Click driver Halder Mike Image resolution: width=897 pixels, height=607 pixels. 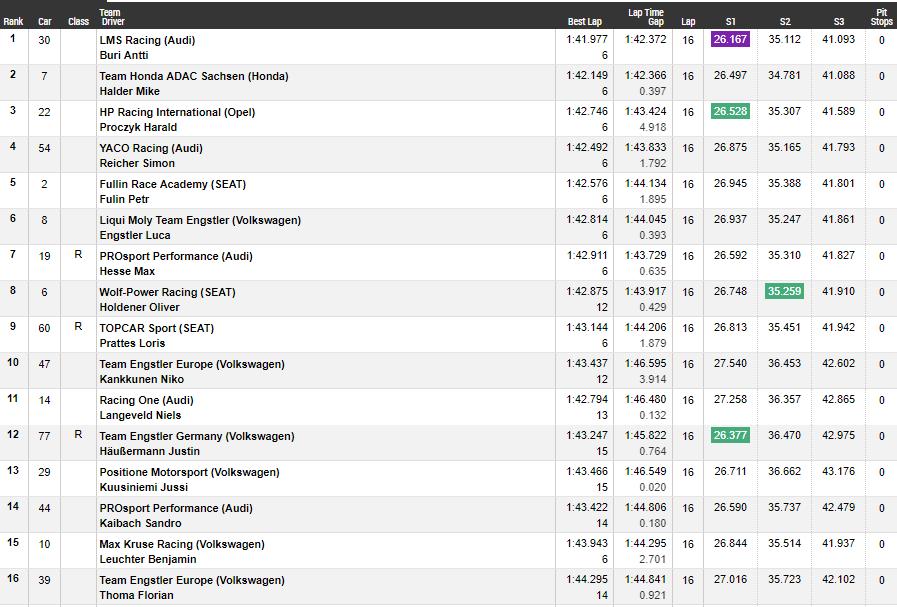[130, 92]
